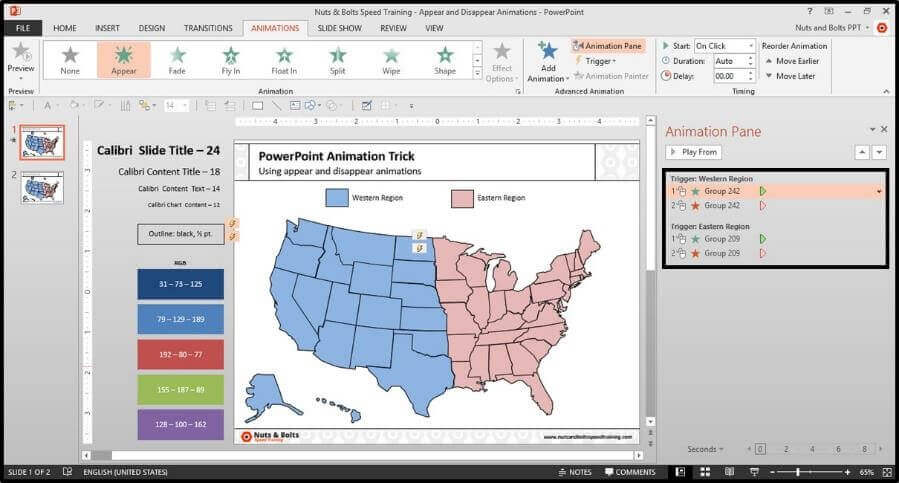Screen dimensions: 899x483
Task: Open dropdown of selected Group 242 animation
Action: point(879,192)
